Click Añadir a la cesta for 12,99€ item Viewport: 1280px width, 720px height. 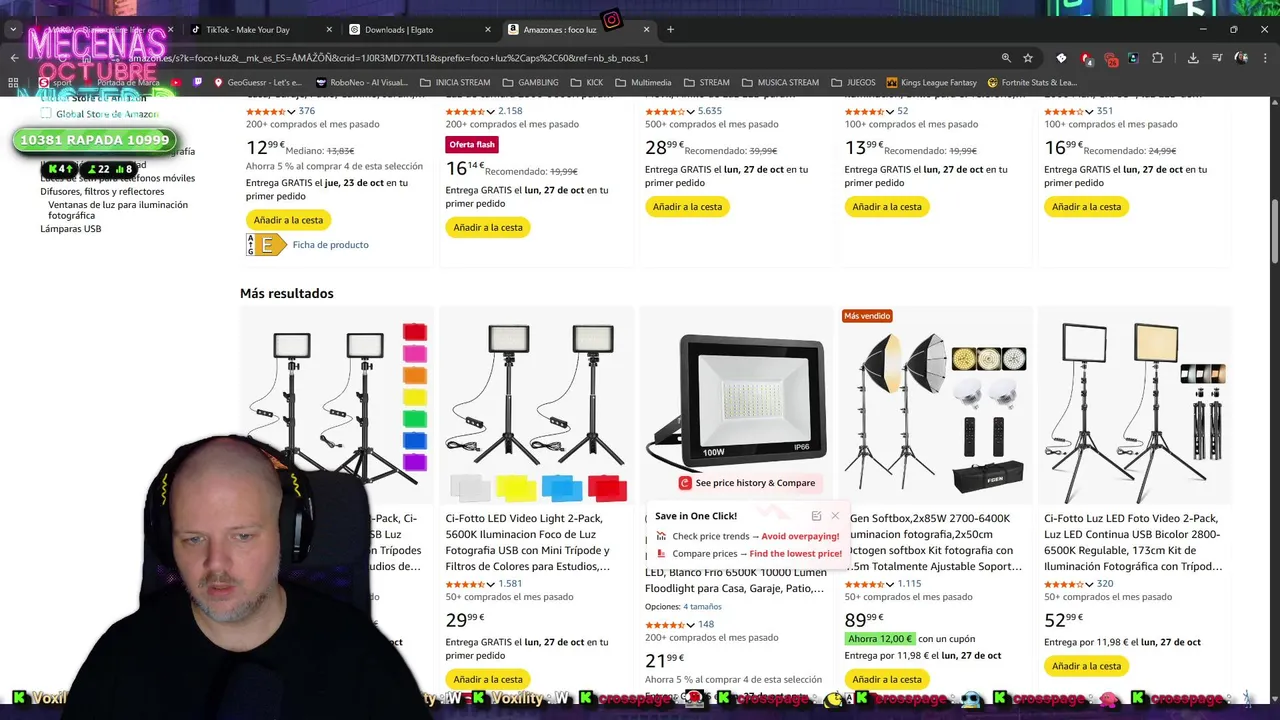pos(288,220)
